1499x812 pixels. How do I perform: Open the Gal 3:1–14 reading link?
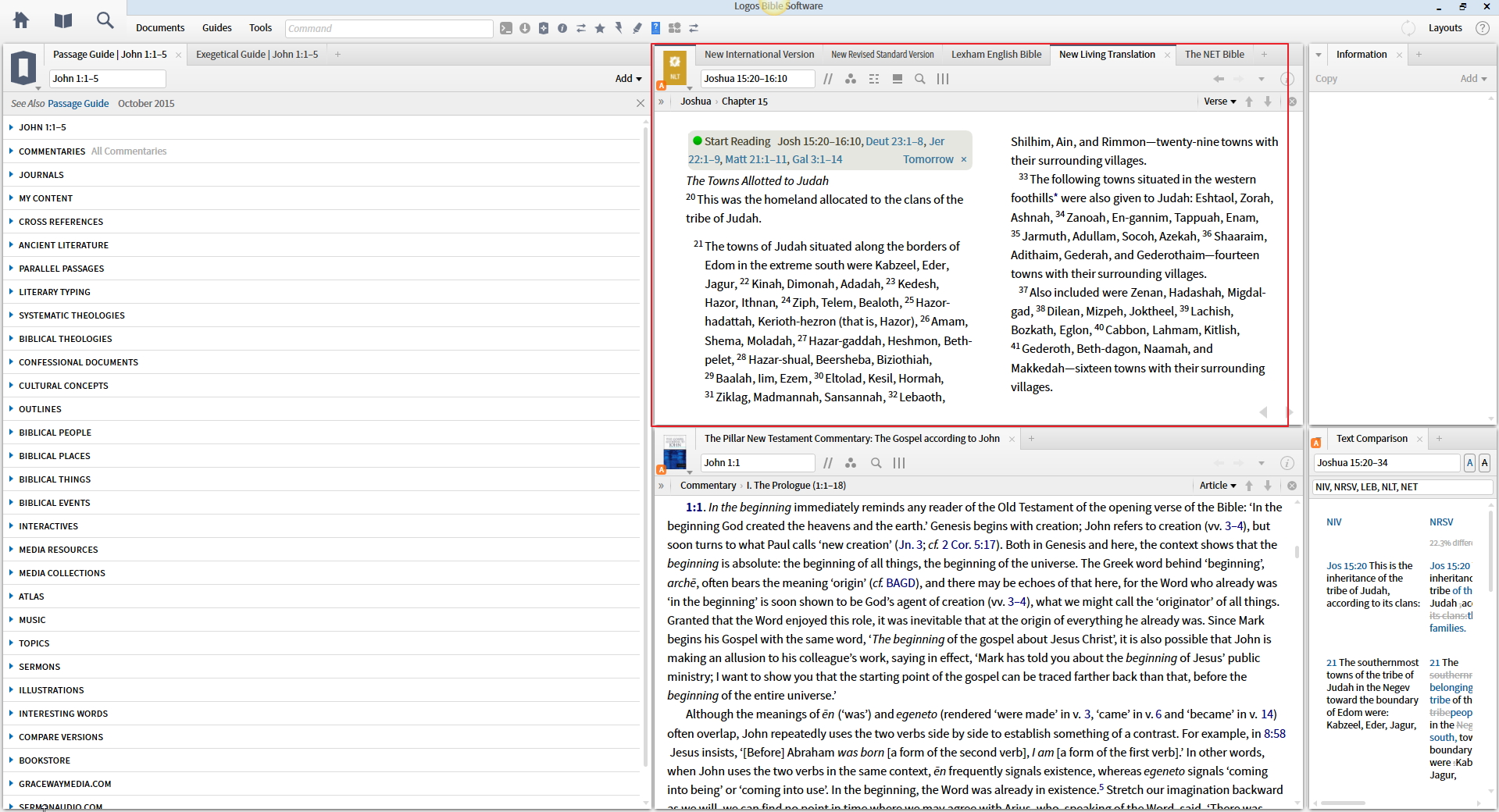click(817, 159)
